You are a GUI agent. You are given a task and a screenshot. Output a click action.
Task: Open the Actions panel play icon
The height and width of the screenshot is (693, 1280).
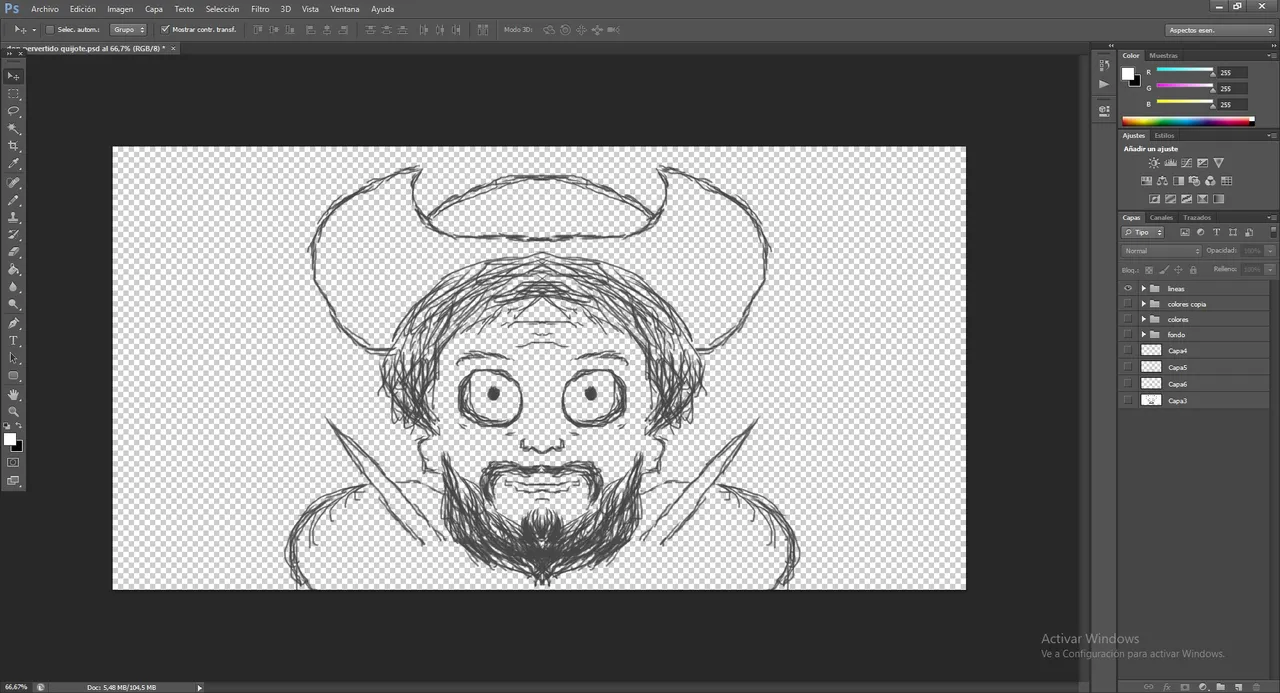pos(1104,84)
